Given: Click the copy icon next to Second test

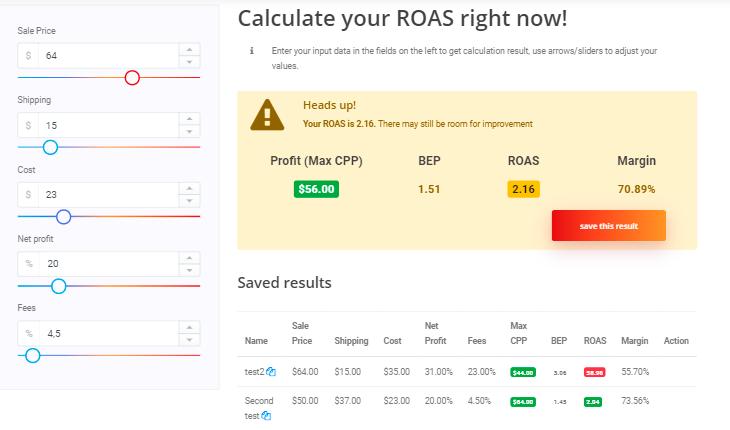Looking at the screenshot, I should [x=266, y=416].
